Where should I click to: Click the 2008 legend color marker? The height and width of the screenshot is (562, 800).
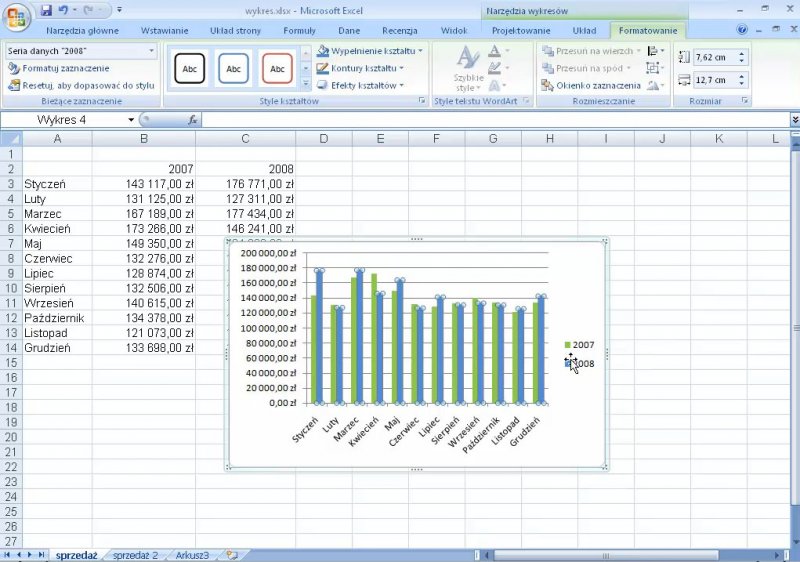(x=568, y=364)
